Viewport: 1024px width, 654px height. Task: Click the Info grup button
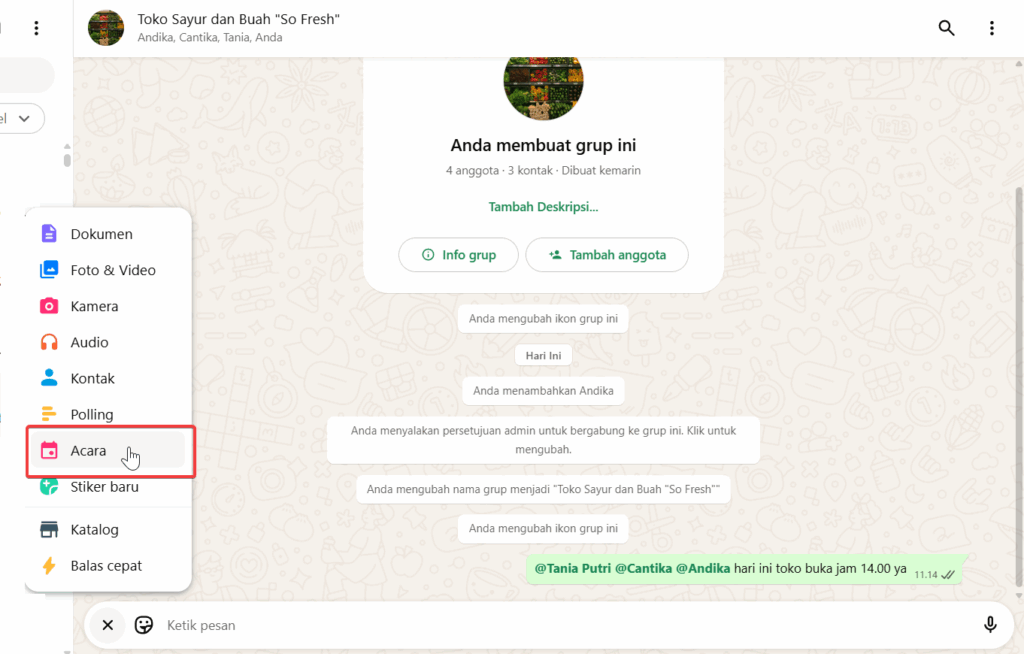point(458,255)
